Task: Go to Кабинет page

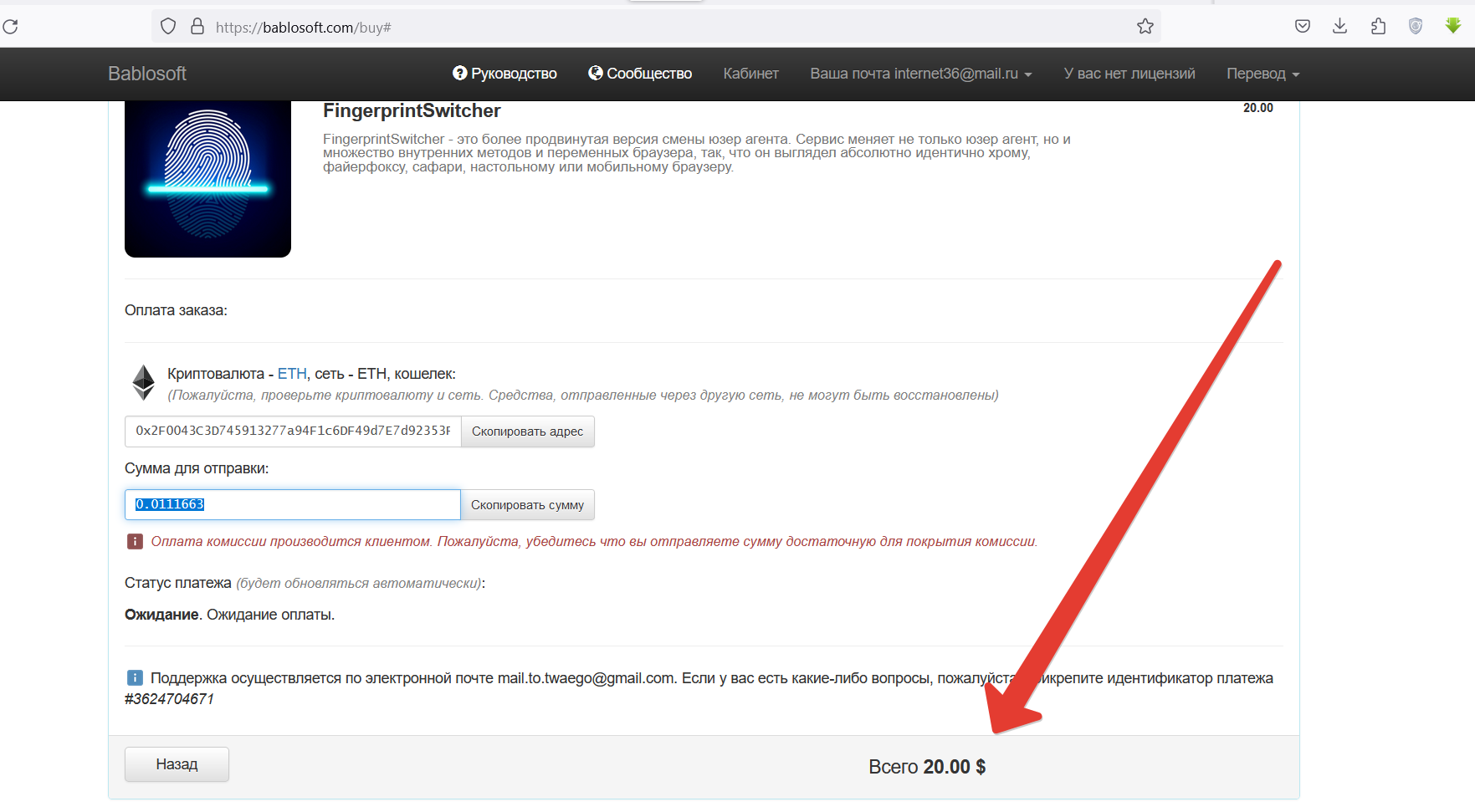Action: click(x=750, y=74)
